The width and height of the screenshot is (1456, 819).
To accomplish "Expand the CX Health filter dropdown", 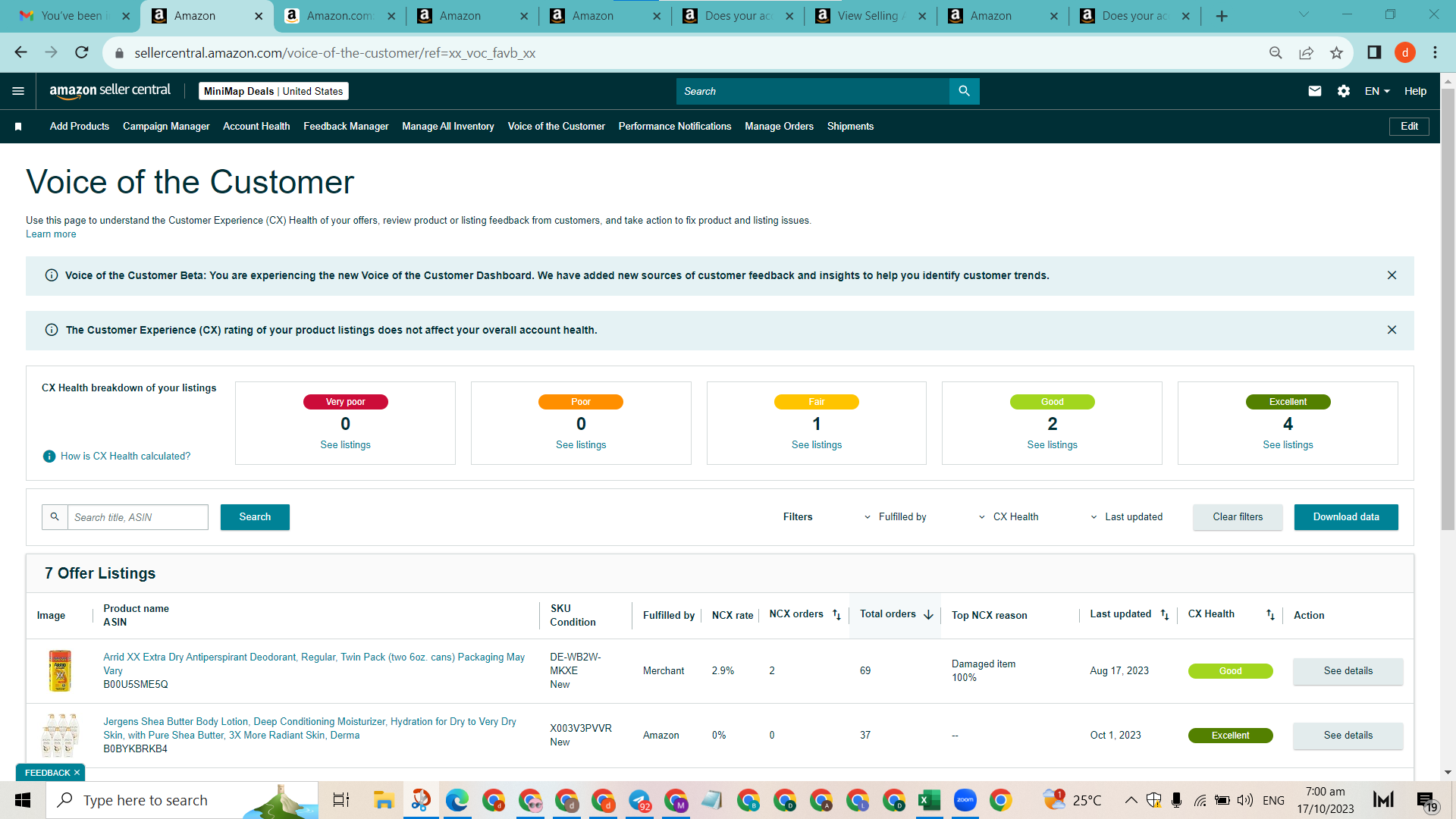I will (x=1009, y=517).
